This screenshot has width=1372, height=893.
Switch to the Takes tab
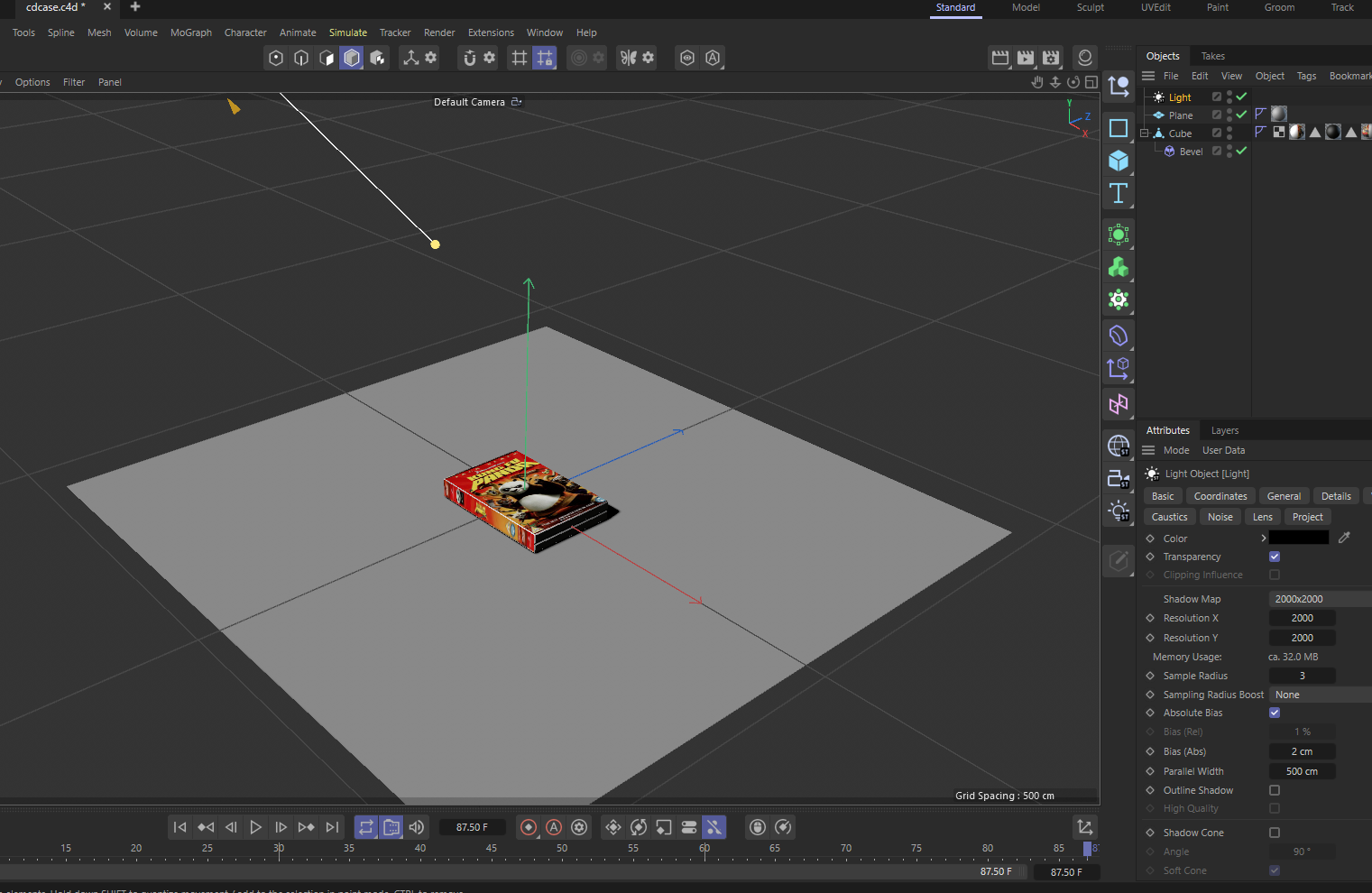(1212, 55)
